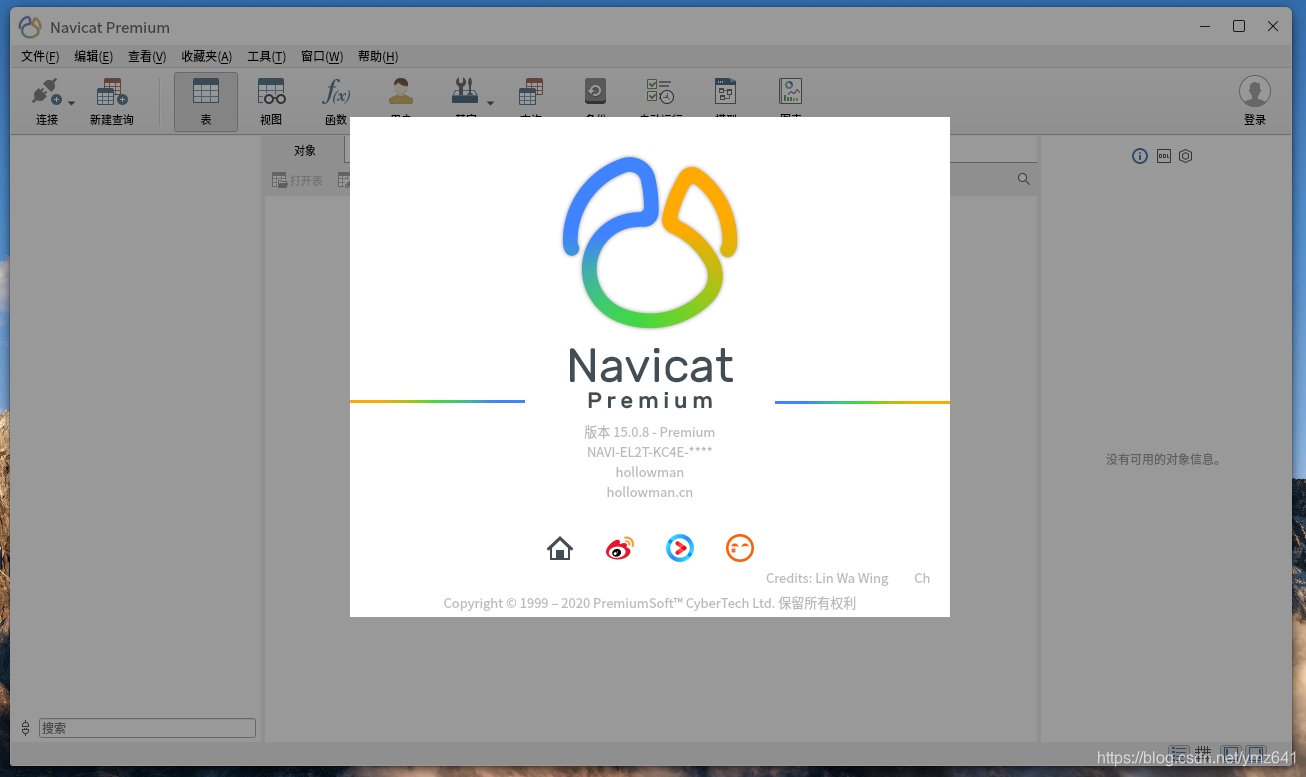Expand the toolbox icon dropdown arrow
Viewport: 1306px width, 777px height.
click(490, 103)
